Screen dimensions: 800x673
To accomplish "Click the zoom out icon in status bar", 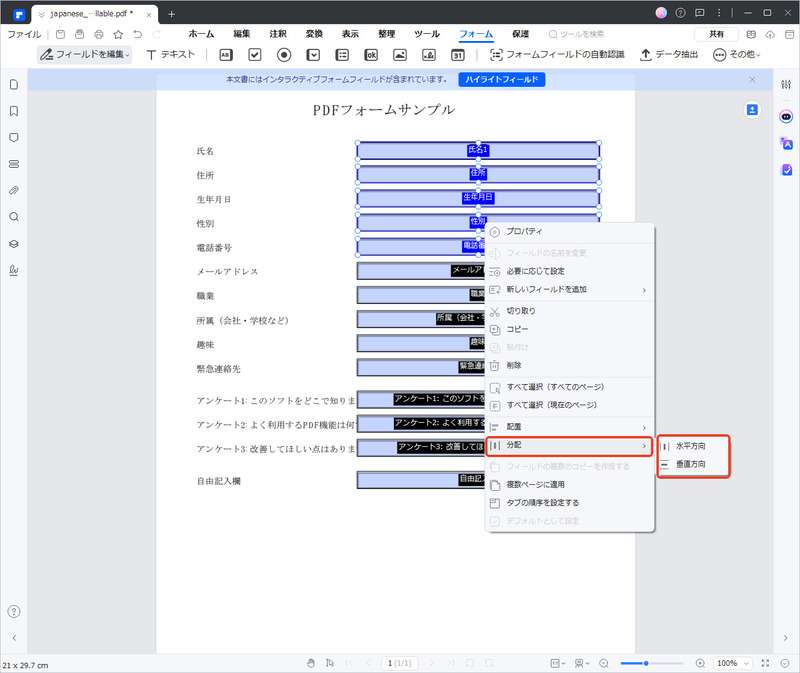I will 604,663.
